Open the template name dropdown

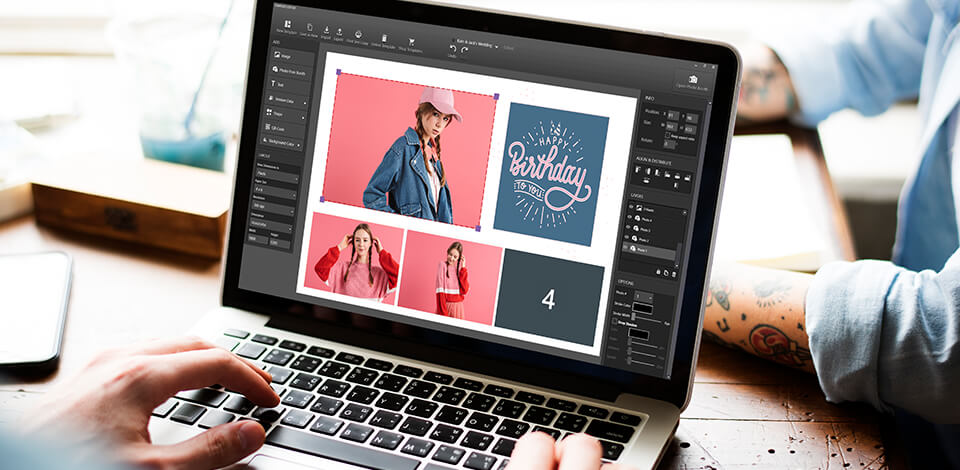tap(497, 47)
